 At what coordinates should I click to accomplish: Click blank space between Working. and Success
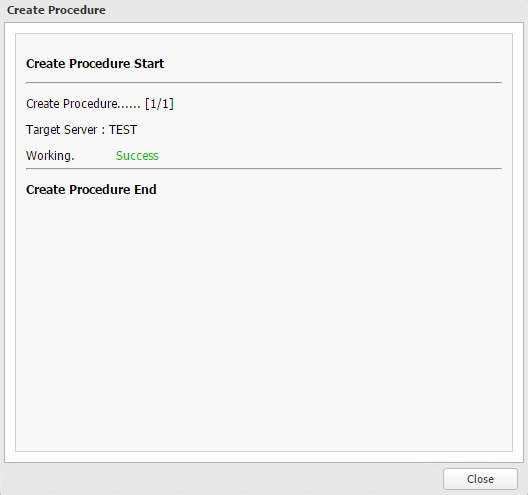(x=95, y=156)
